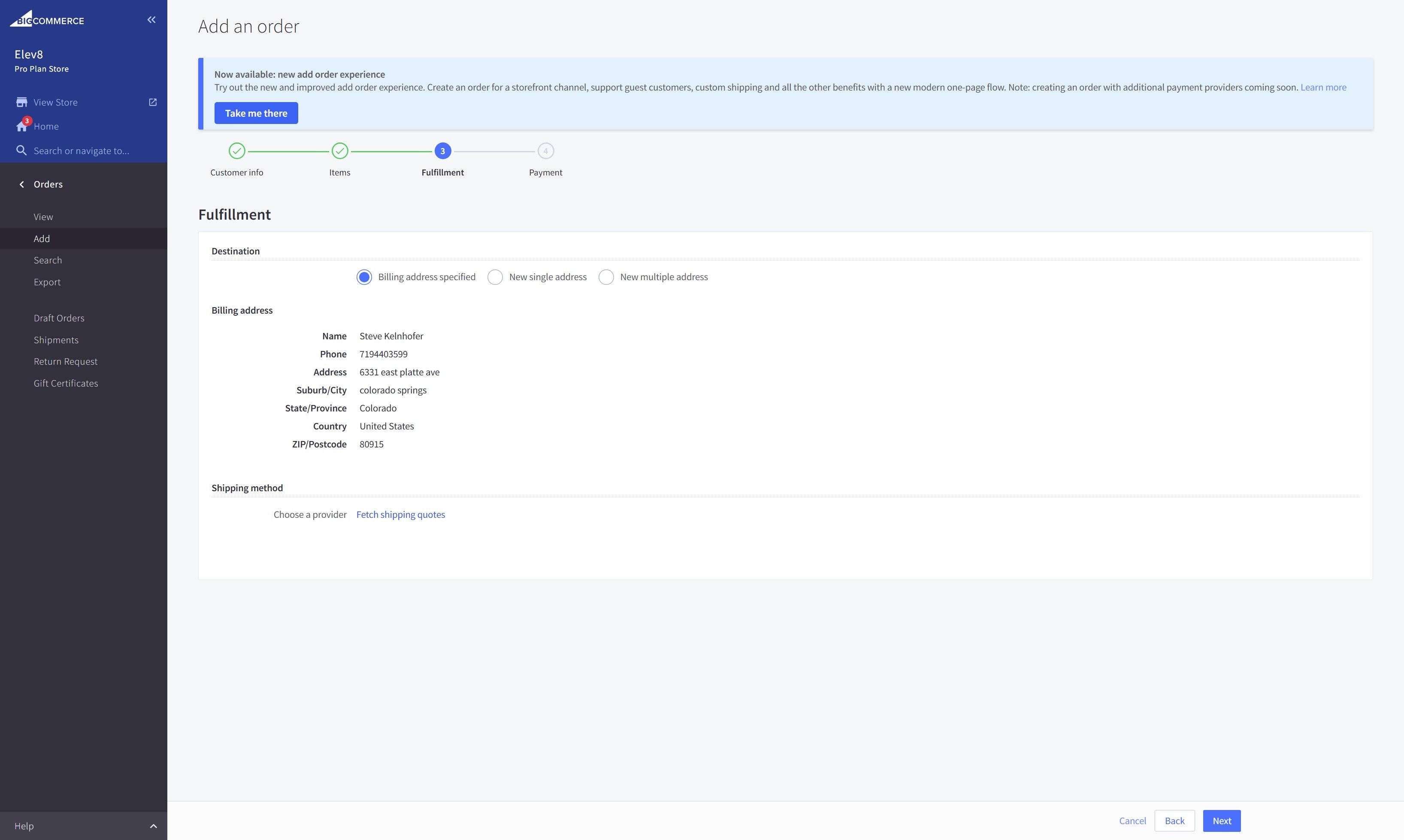Select Billing address specified radio button
This screenshot has width=1404, height=840.
(x=364, y=277)
